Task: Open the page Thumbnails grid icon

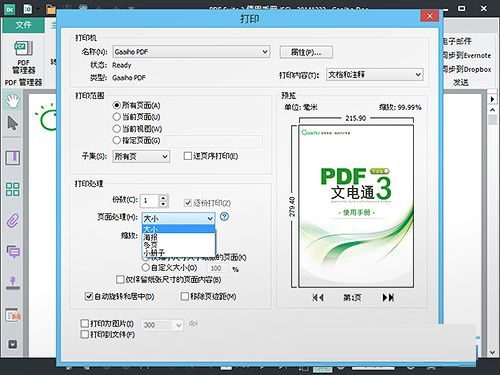Action: [x=13, y=189]
